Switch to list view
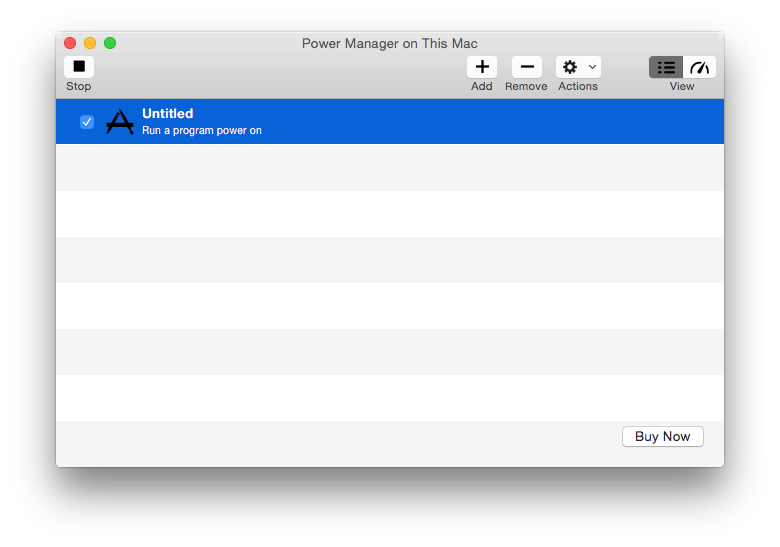 pos(666,67)
